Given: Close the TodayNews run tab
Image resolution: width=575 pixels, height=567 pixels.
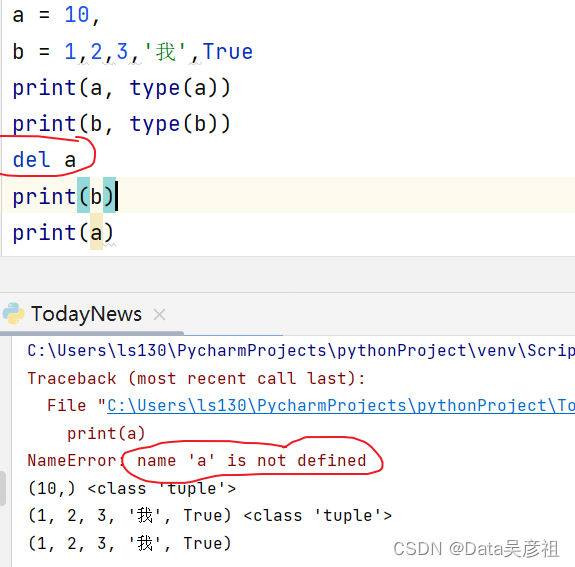Looking at the screenshot, I should pyautogui.click(x=160, y=315).
